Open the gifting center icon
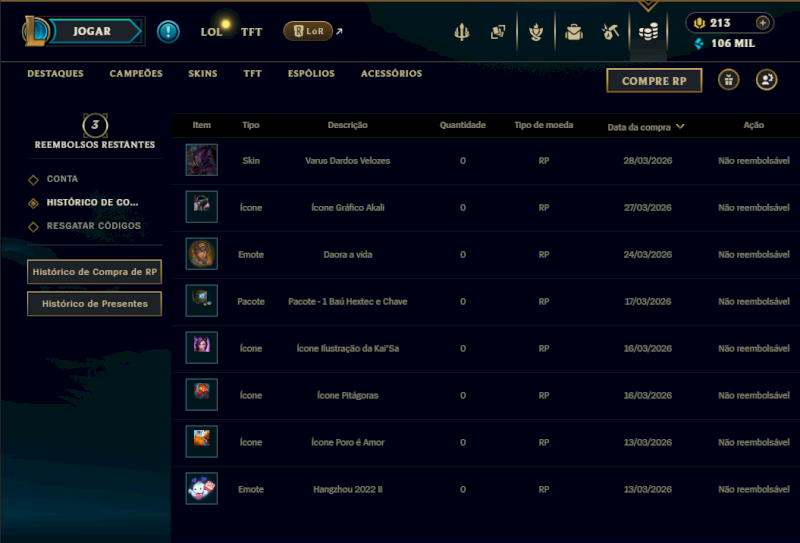800x543 pixels. click(729, 80)
